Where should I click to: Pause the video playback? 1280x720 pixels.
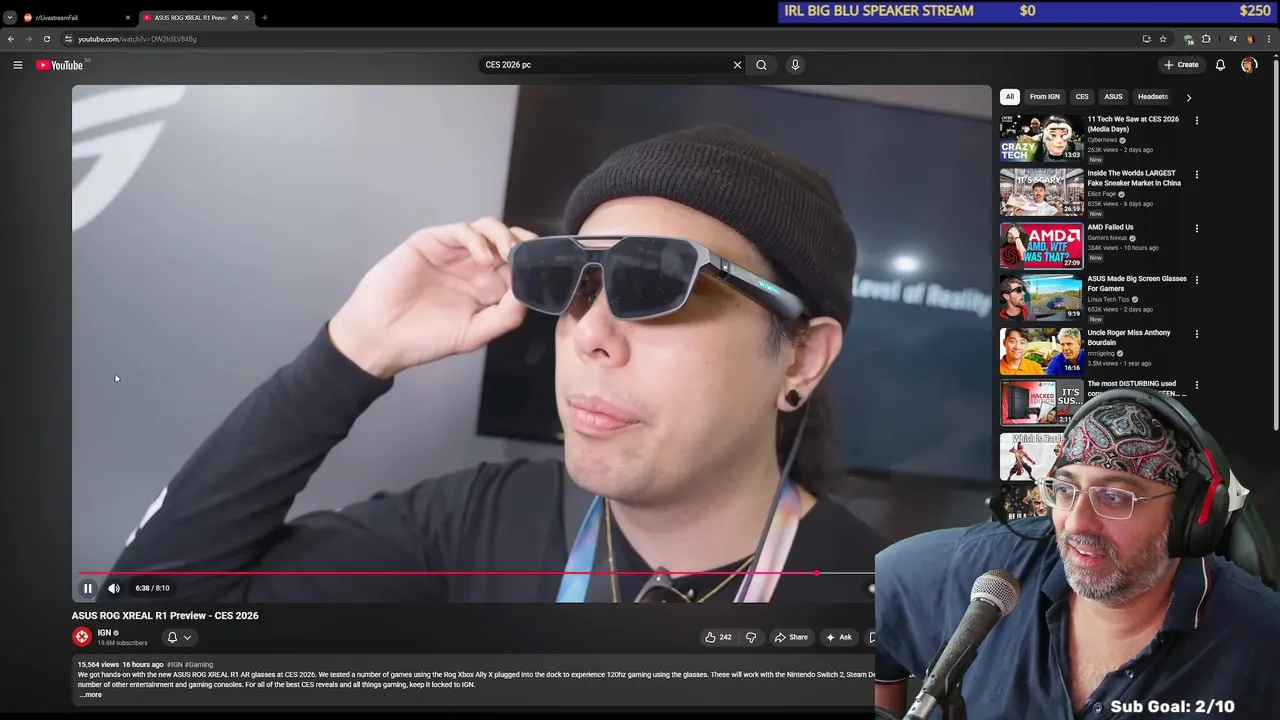88,588
